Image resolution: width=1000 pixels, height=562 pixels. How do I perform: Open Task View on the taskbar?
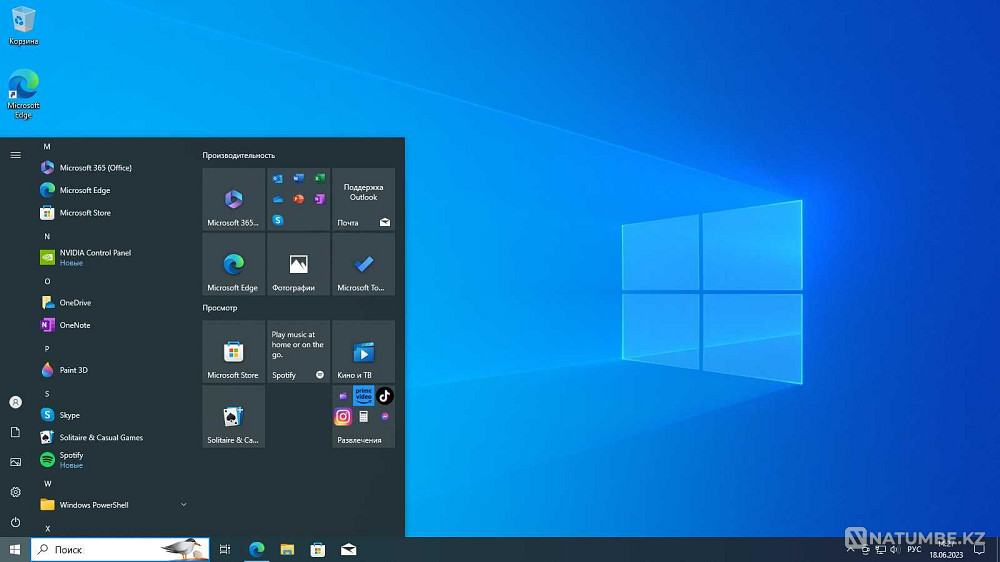[224, 549]
